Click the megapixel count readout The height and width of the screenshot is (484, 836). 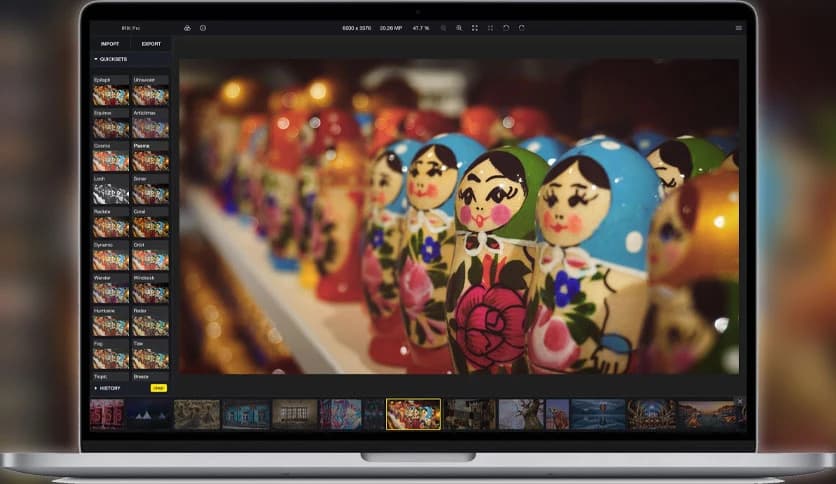[391, 28]
